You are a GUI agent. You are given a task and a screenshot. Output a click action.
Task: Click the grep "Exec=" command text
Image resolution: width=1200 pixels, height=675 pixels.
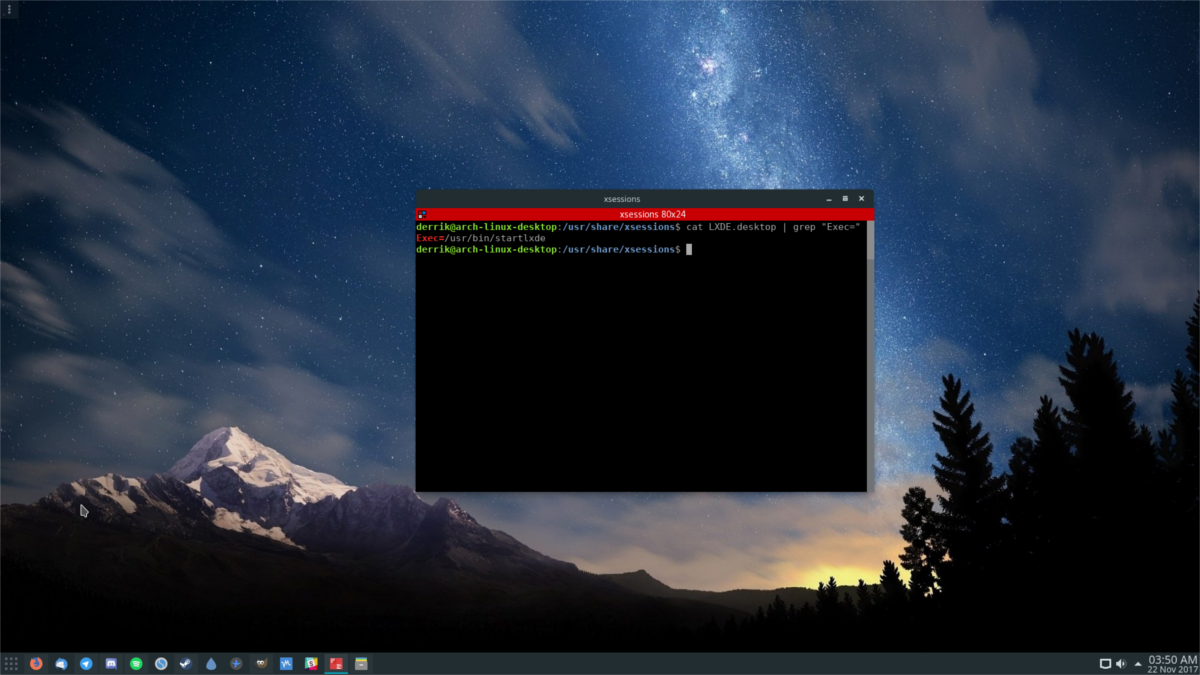(827, 227)
